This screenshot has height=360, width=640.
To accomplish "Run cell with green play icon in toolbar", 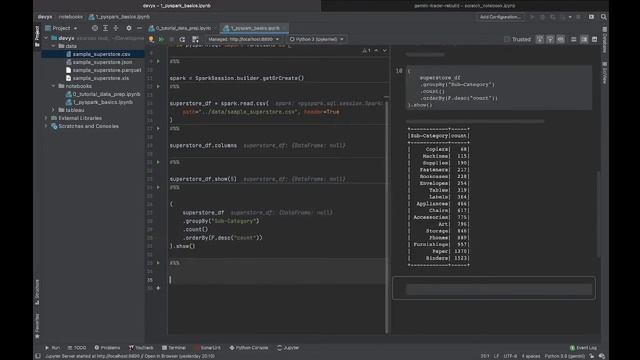I will coord(162,39).
